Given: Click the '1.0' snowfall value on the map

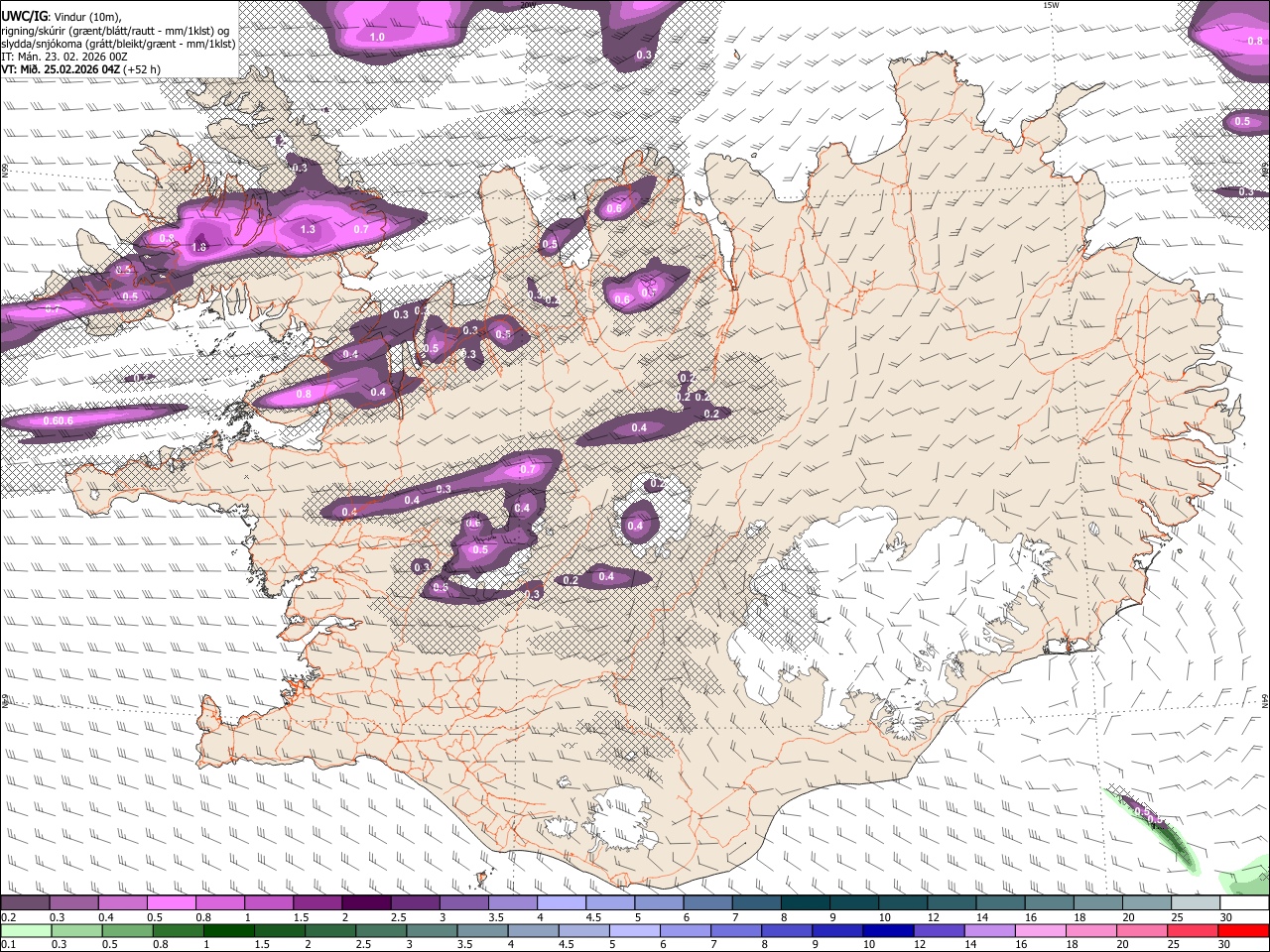Looking at the screenshot, I should click(x=377, y=37).
